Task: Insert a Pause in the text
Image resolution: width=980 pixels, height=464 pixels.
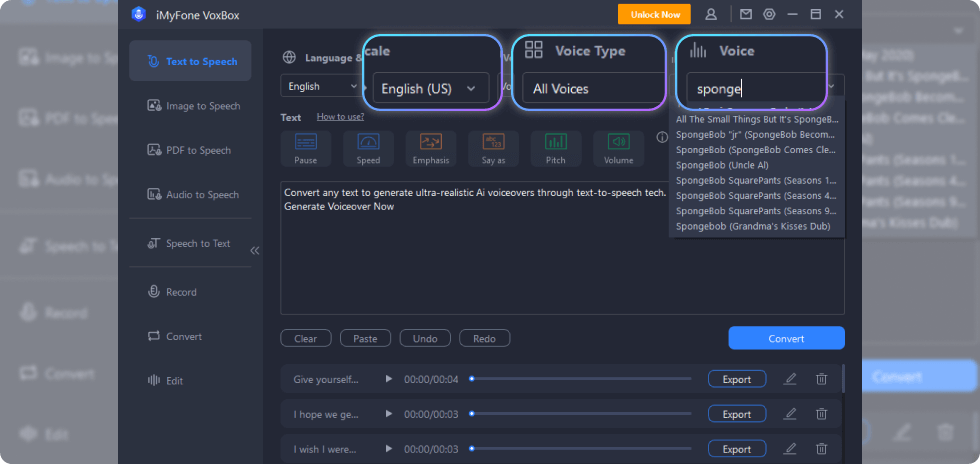Action: 306,149
